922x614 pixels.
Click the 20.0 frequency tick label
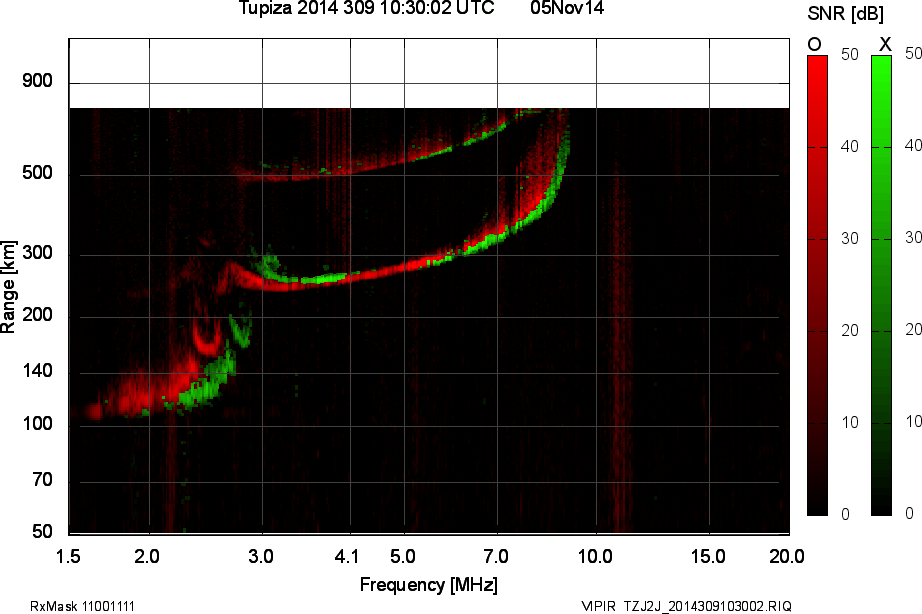(786, 554)
